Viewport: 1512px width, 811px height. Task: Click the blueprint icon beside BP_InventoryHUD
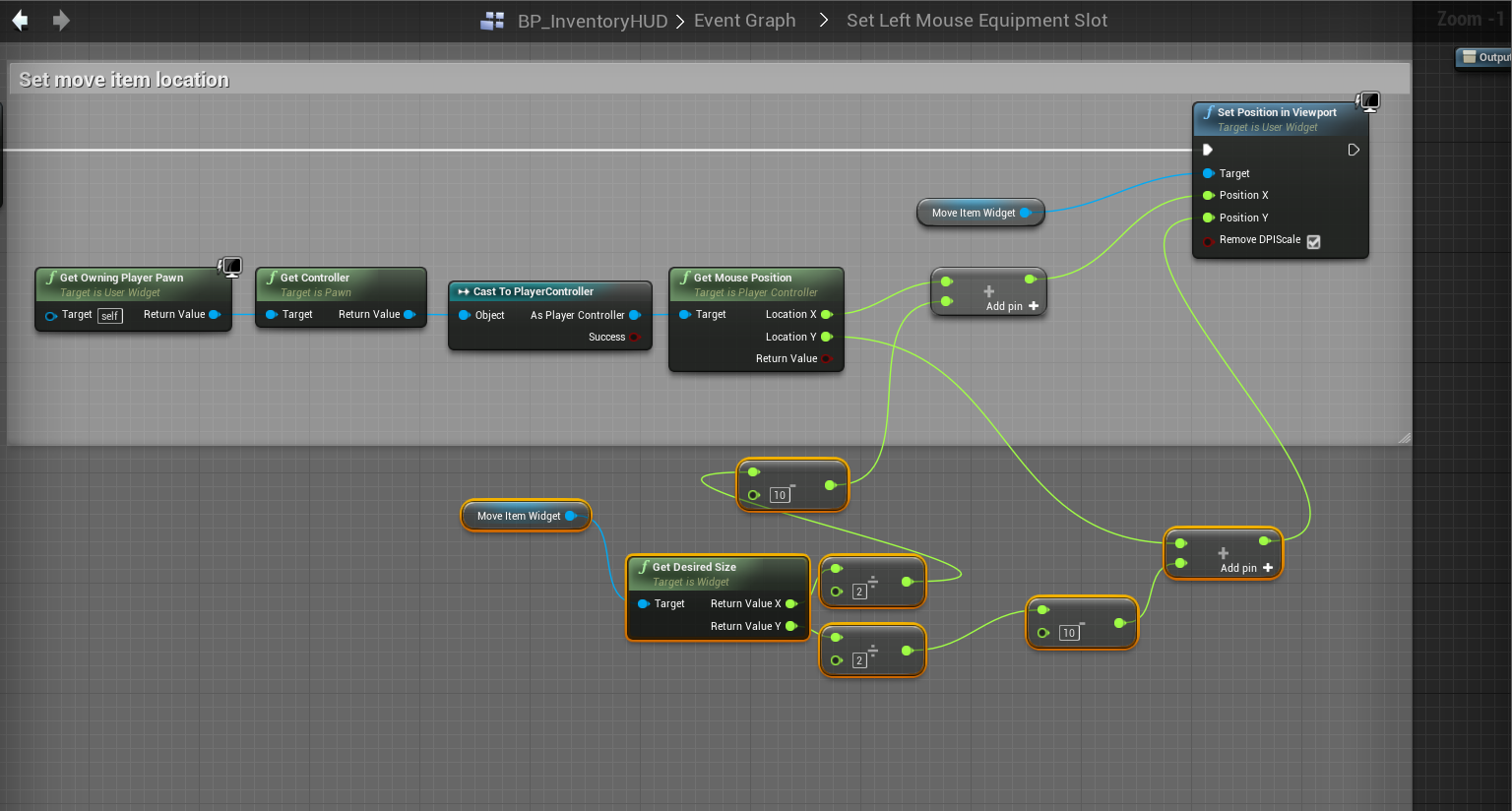(492, 21)
